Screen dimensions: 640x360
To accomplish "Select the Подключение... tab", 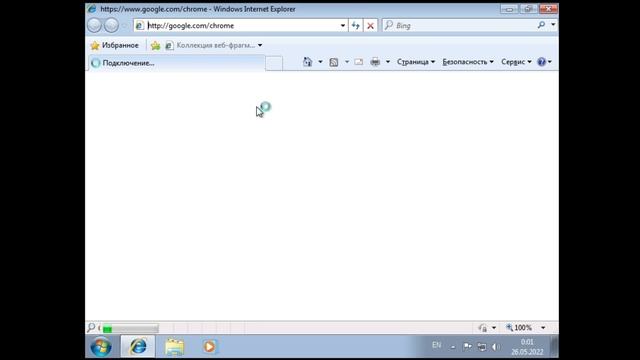I will [x=176, y=63].
